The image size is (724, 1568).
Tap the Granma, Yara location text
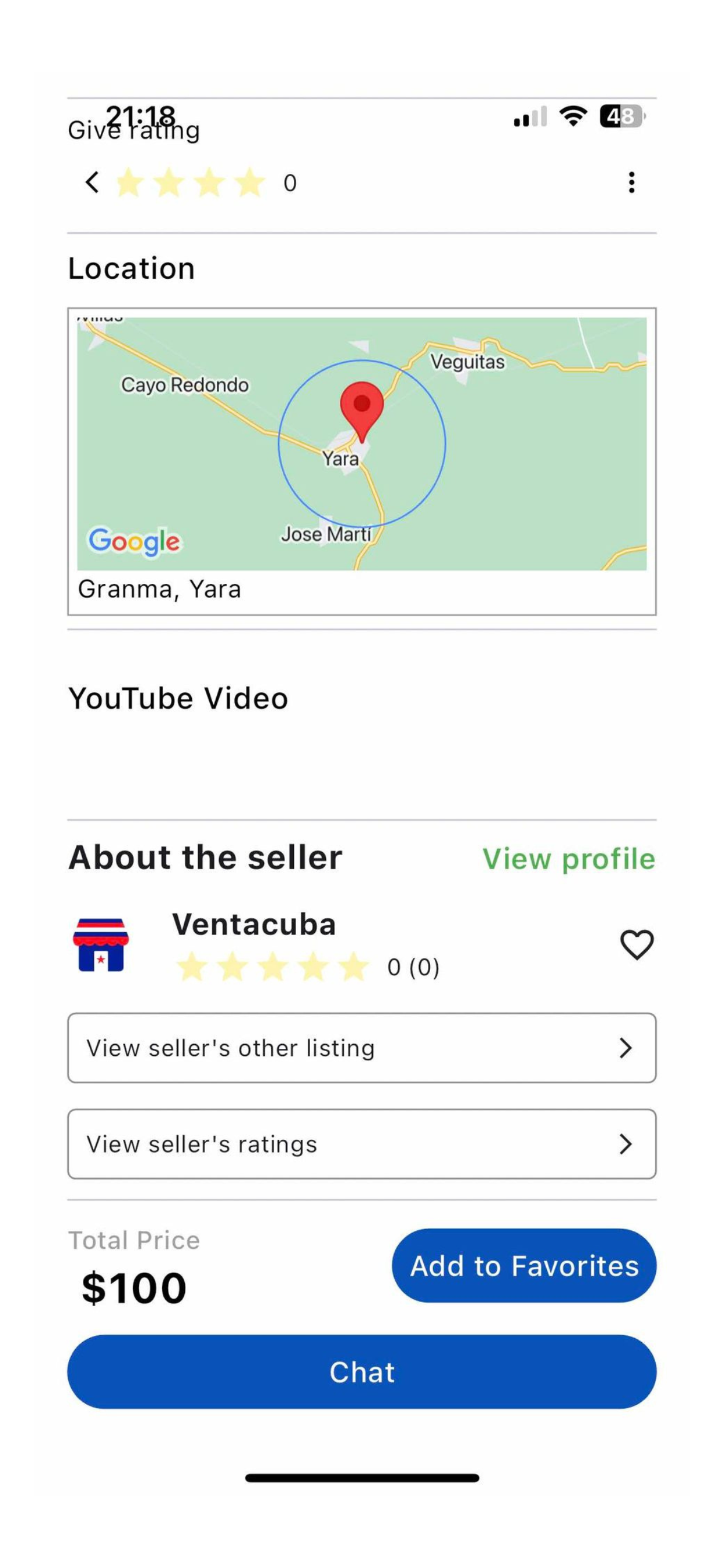tap(159, 589)
